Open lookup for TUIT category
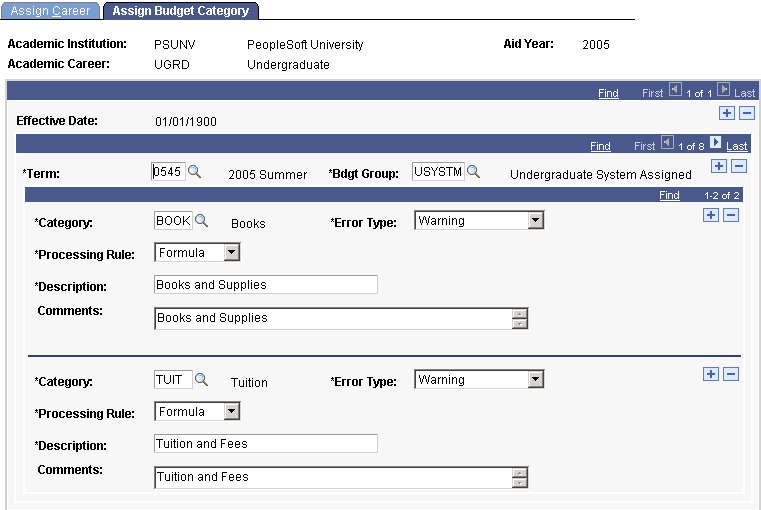 pos(201,379)
